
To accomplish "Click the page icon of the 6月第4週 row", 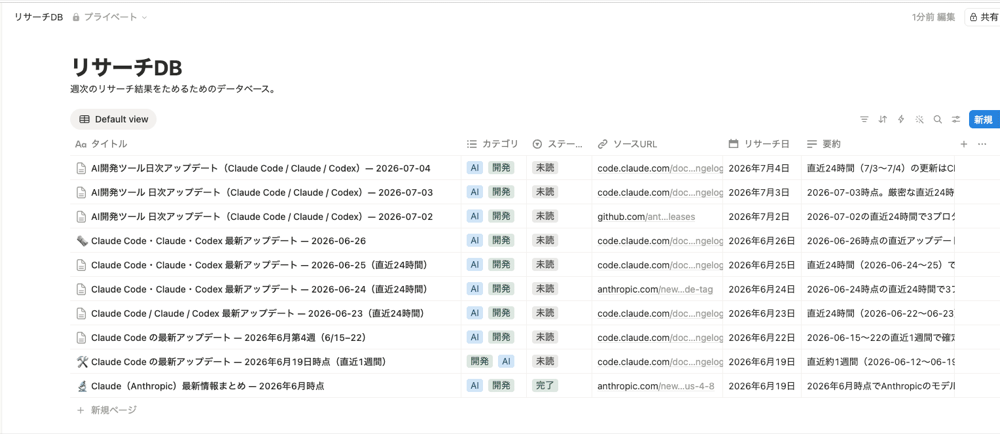I will click(81, 338).
